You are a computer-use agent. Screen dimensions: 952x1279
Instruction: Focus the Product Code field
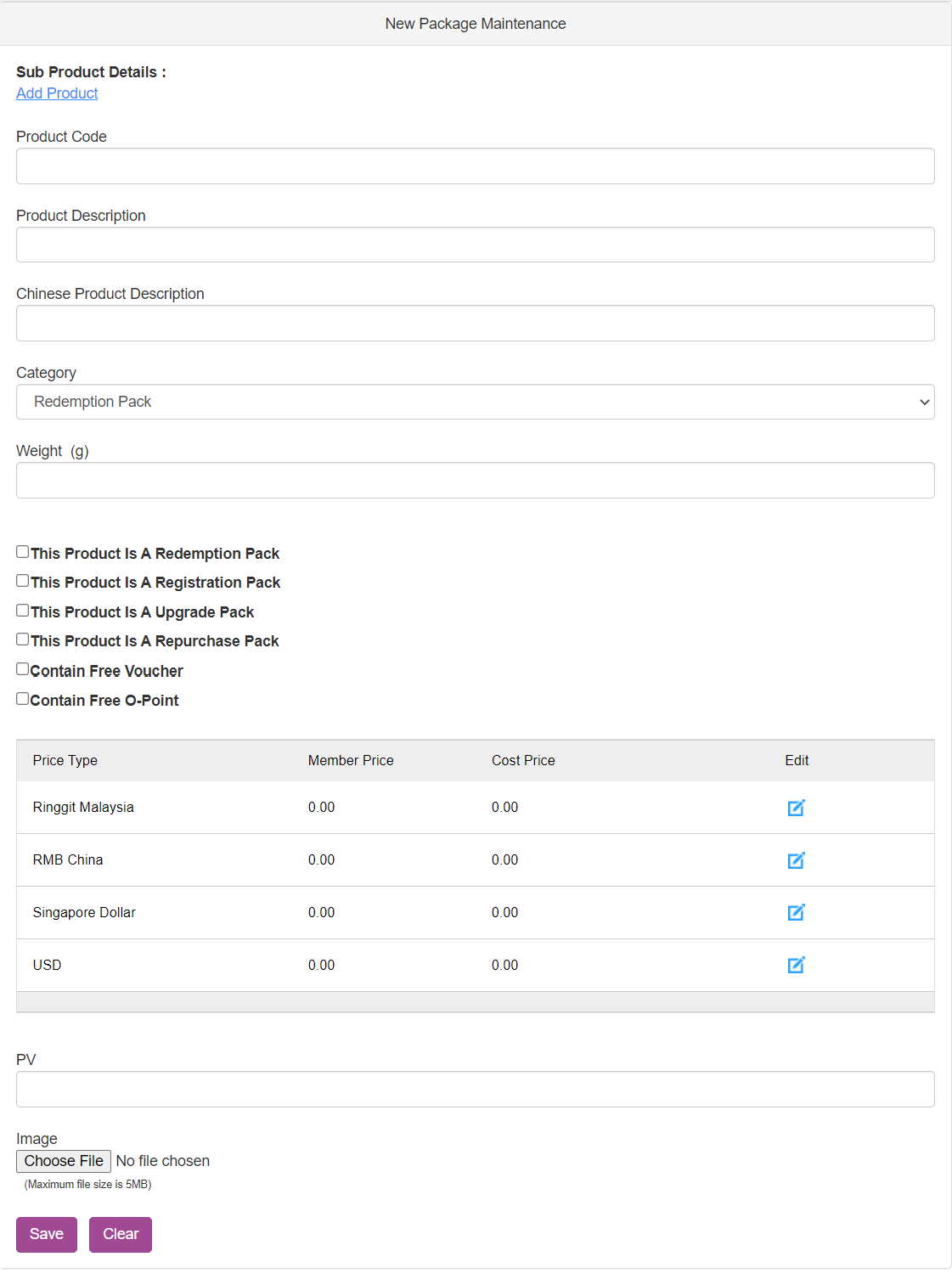click(476, 166)
